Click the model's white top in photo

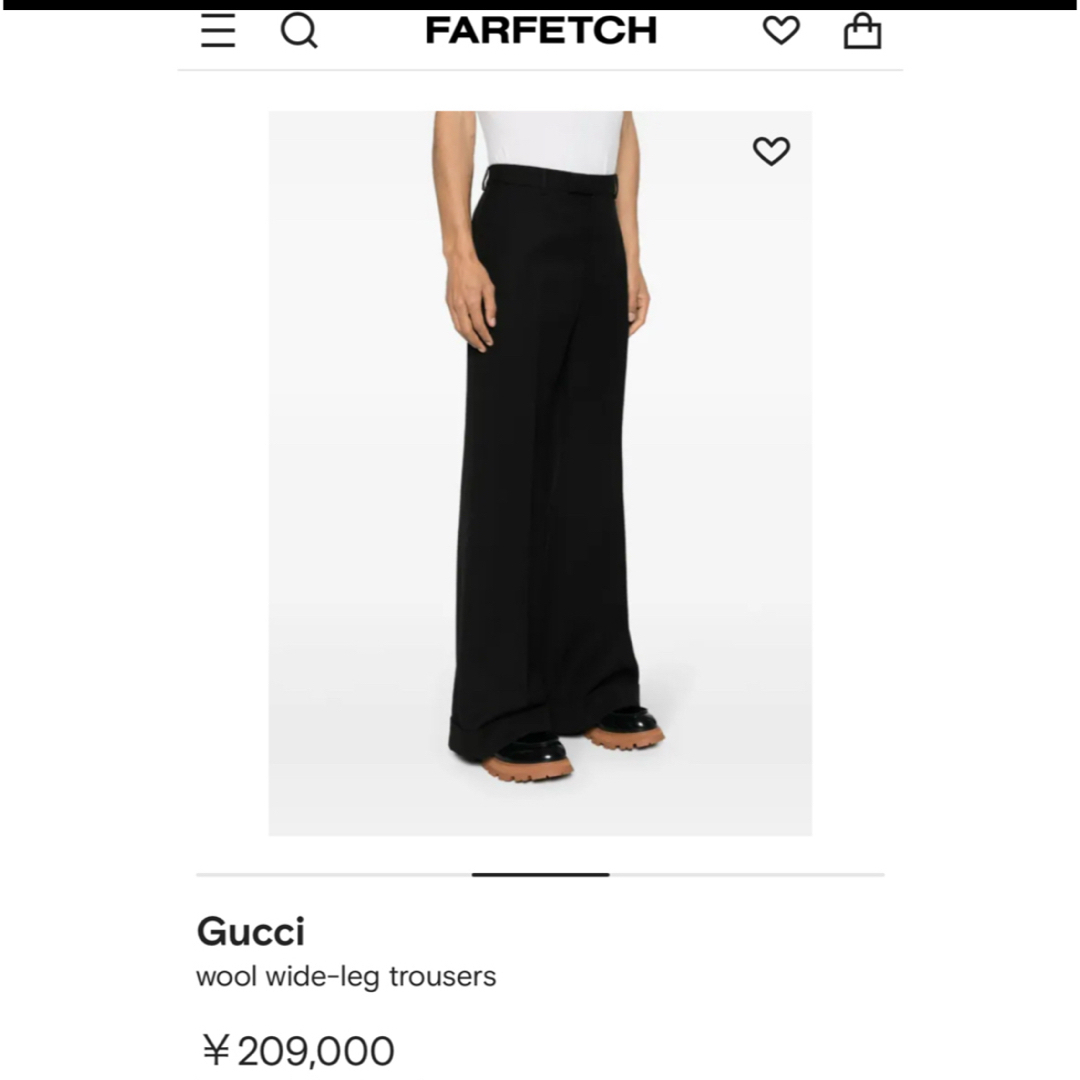tap(550, 142)
